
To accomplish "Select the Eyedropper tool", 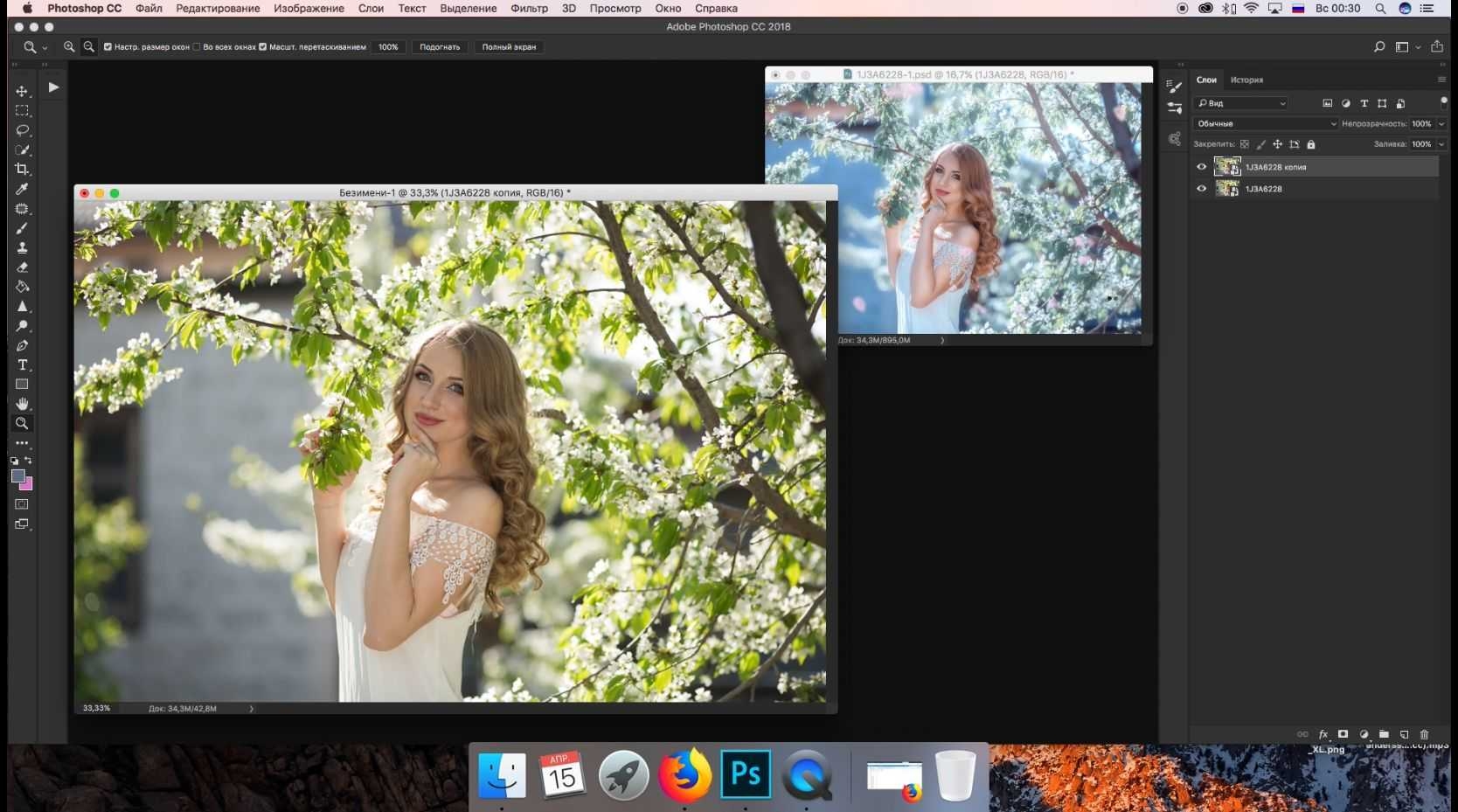I will tap(22, 189).
